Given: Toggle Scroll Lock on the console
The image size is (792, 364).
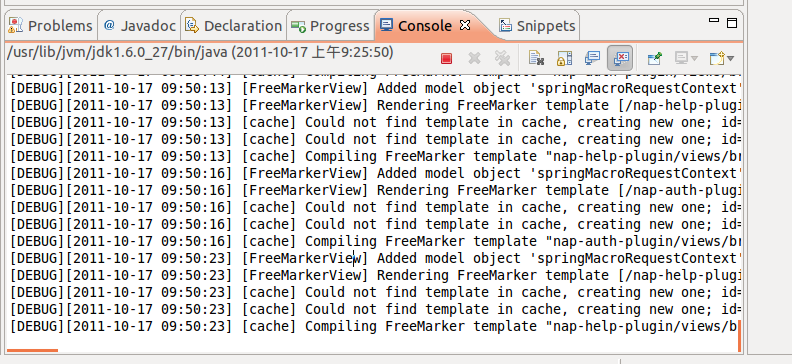Looking at the screenshot, I should click(564, 59).
